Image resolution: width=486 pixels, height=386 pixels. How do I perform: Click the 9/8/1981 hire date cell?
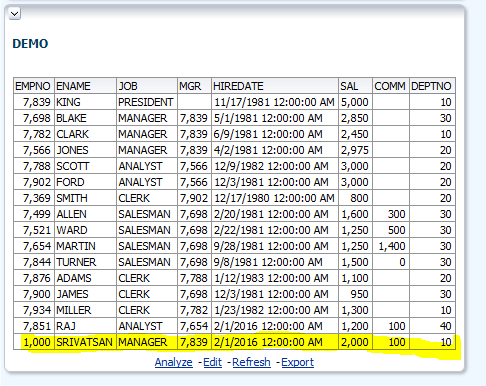tap(275, 262)
